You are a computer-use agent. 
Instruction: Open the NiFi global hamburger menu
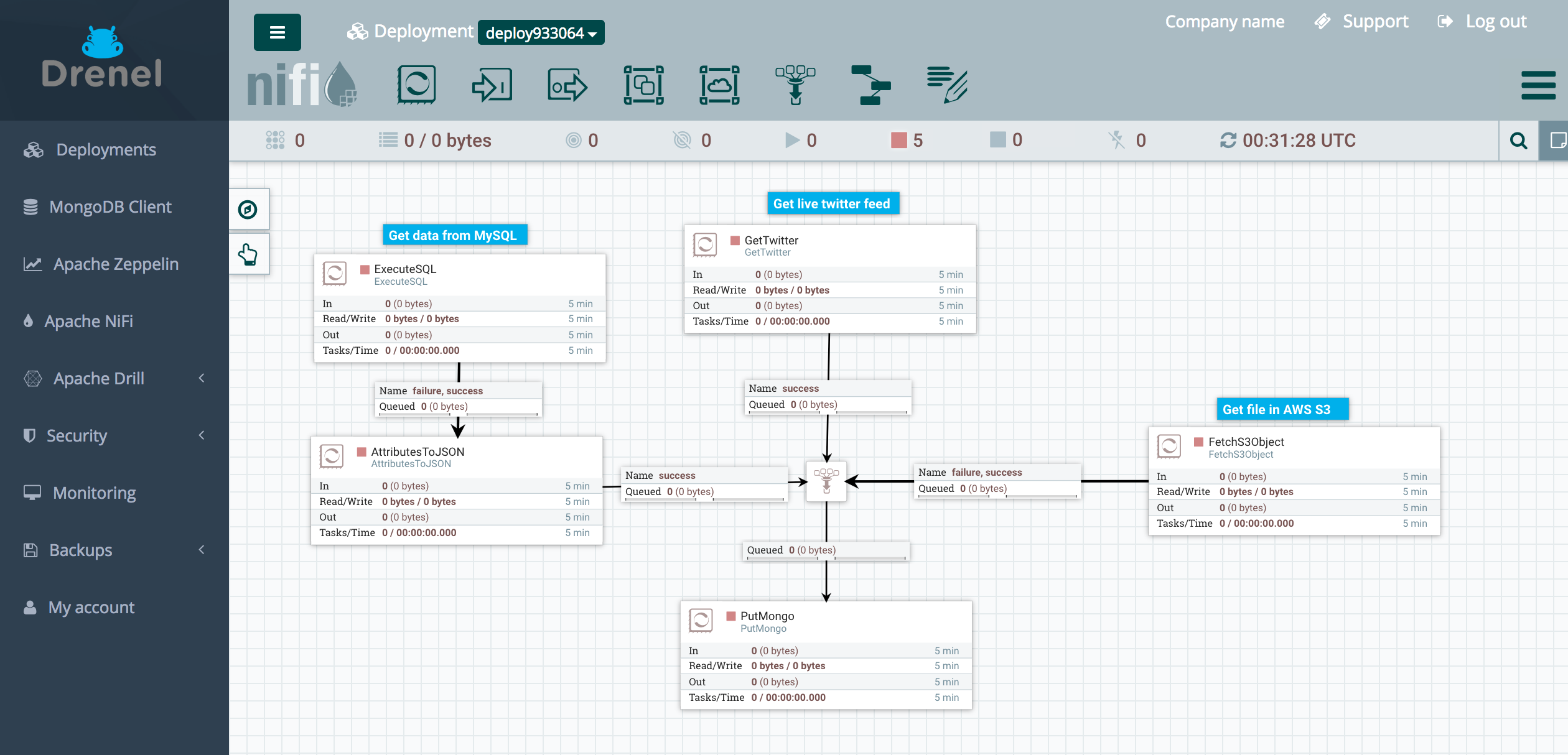point(1538,85)
